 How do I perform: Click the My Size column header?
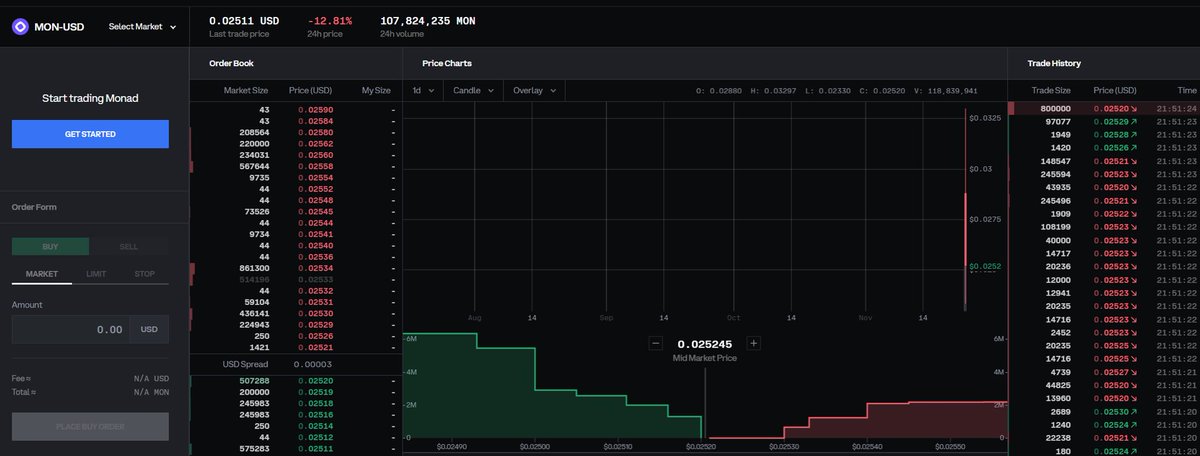[376, 90]
